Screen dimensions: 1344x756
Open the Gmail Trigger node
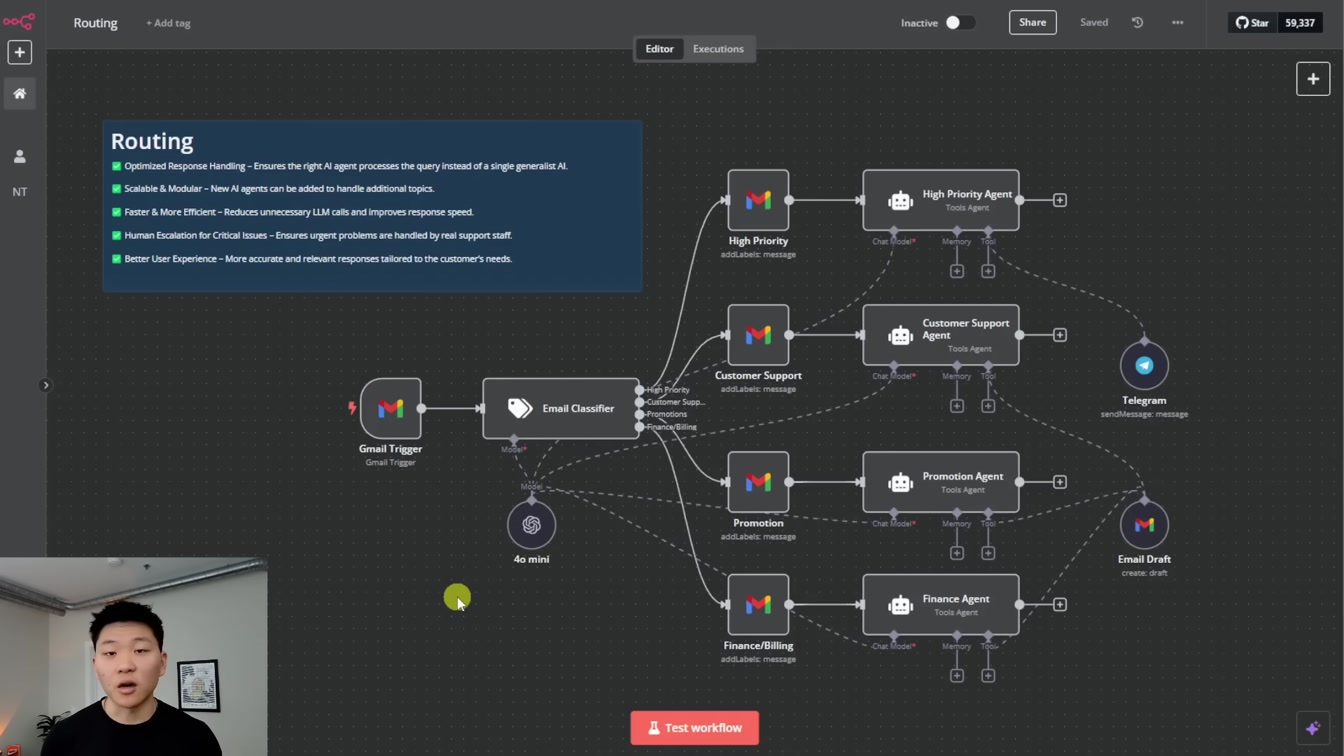[x=390, y=408]
